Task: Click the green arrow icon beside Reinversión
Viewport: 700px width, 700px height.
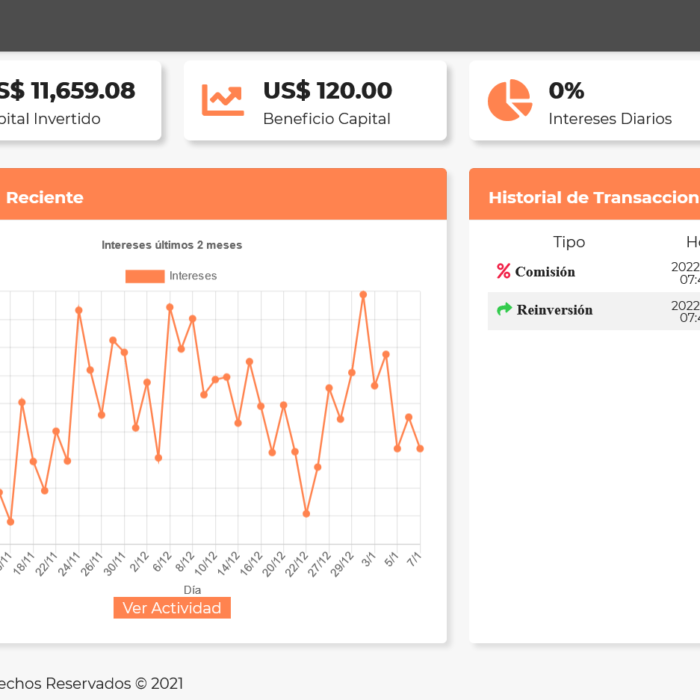Action: (504, 310)
